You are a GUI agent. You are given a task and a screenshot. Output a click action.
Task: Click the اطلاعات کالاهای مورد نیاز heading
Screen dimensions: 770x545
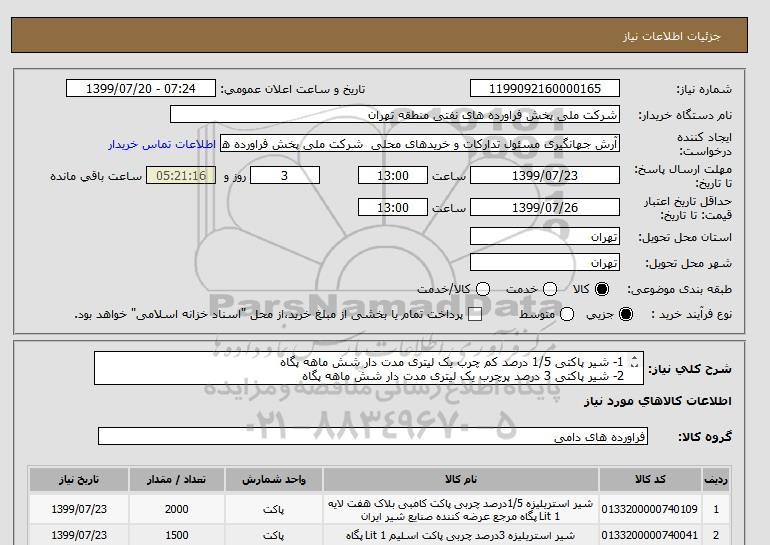(658, 401)
